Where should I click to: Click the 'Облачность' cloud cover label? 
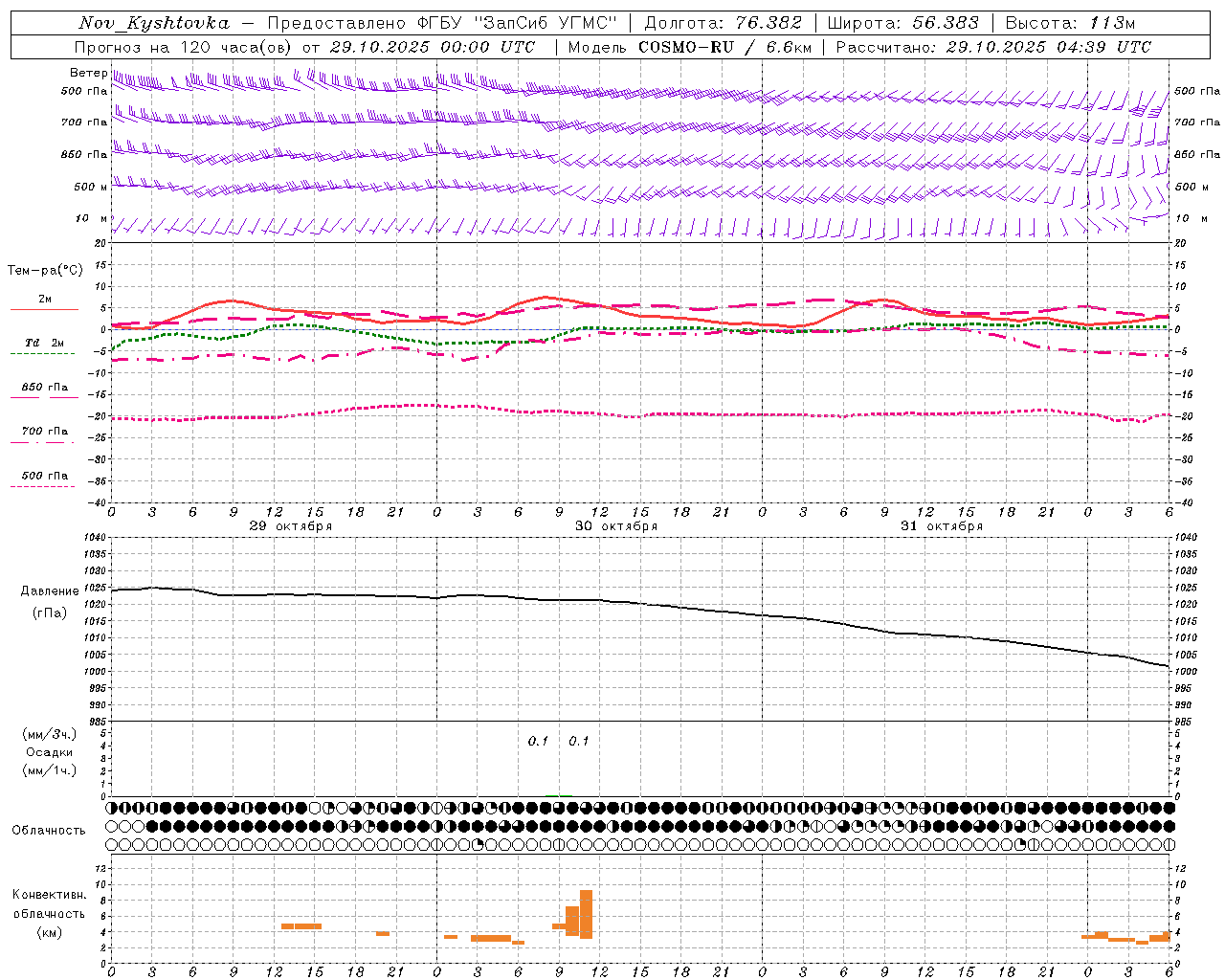point(49,831)
